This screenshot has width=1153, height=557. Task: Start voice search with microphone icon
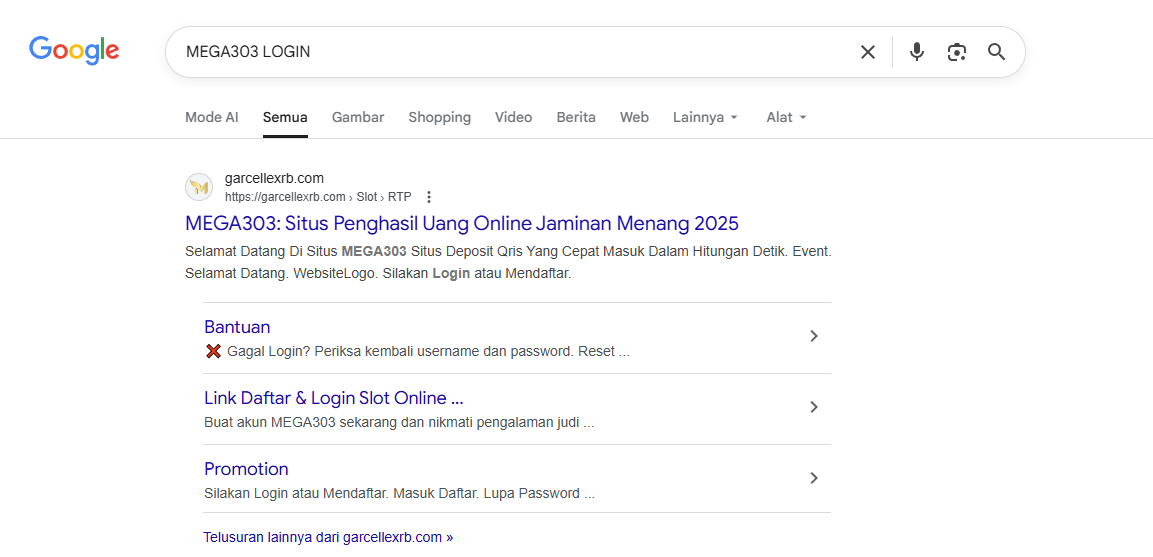coord(916,52)
